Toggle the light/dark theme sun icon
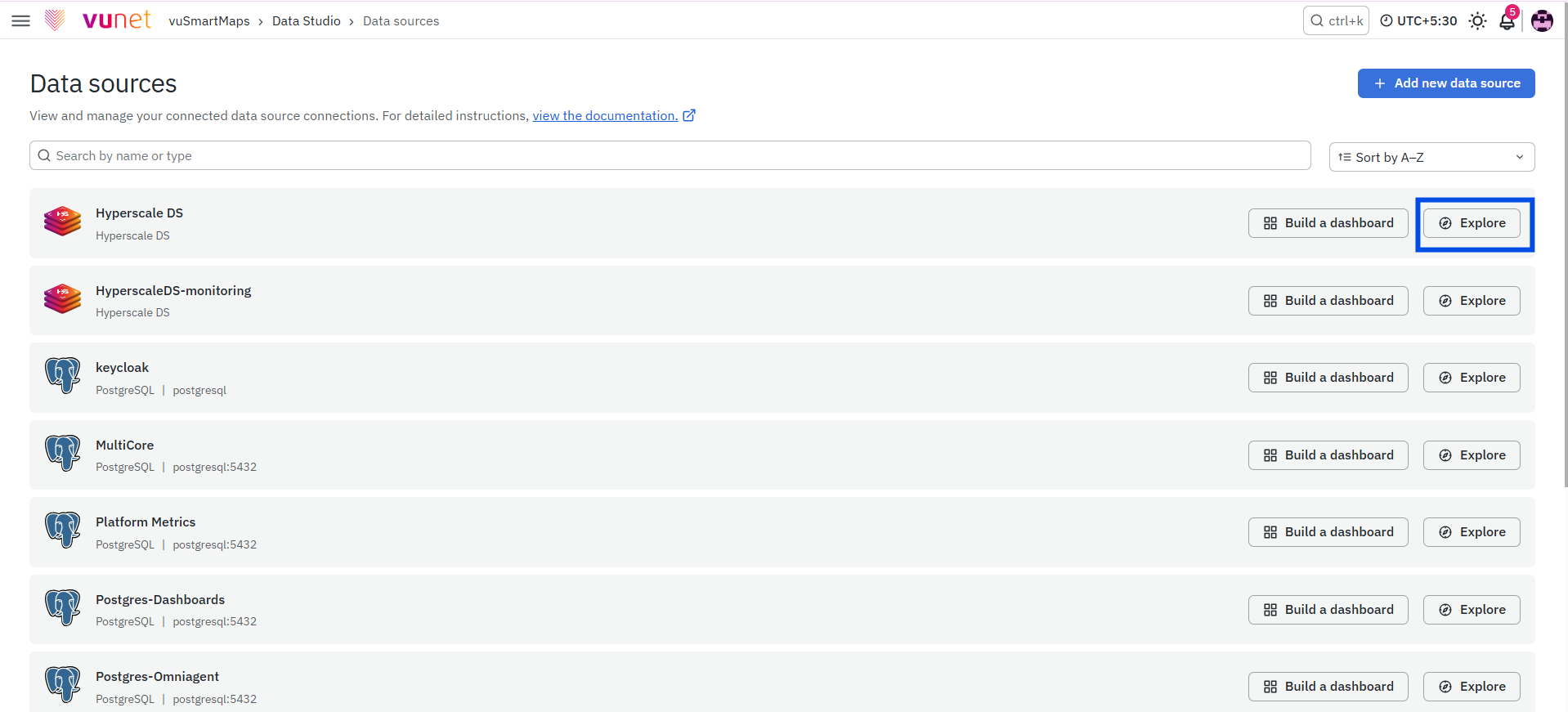 click(1477, 20)
